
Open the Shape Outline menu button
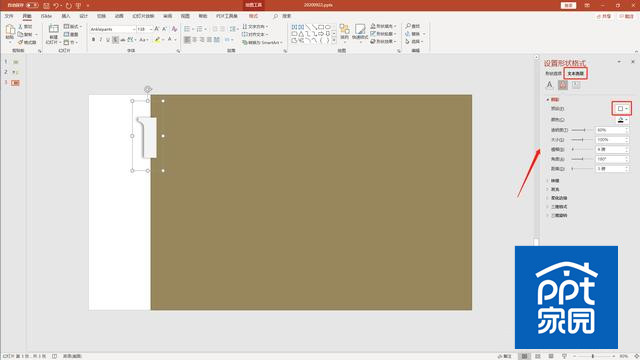click(383, 34)
